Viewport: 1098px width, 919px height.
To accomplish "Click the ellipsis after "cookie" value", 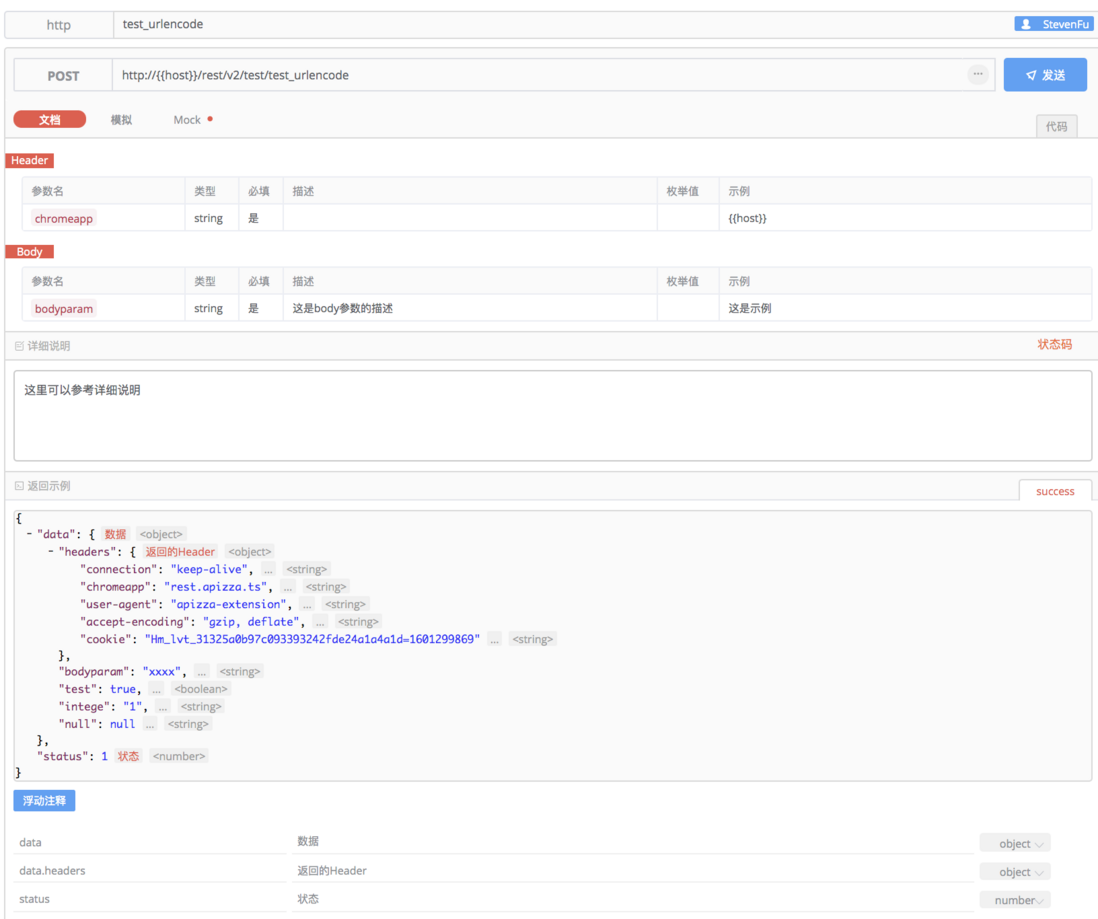I will click(x=494, y=639).
